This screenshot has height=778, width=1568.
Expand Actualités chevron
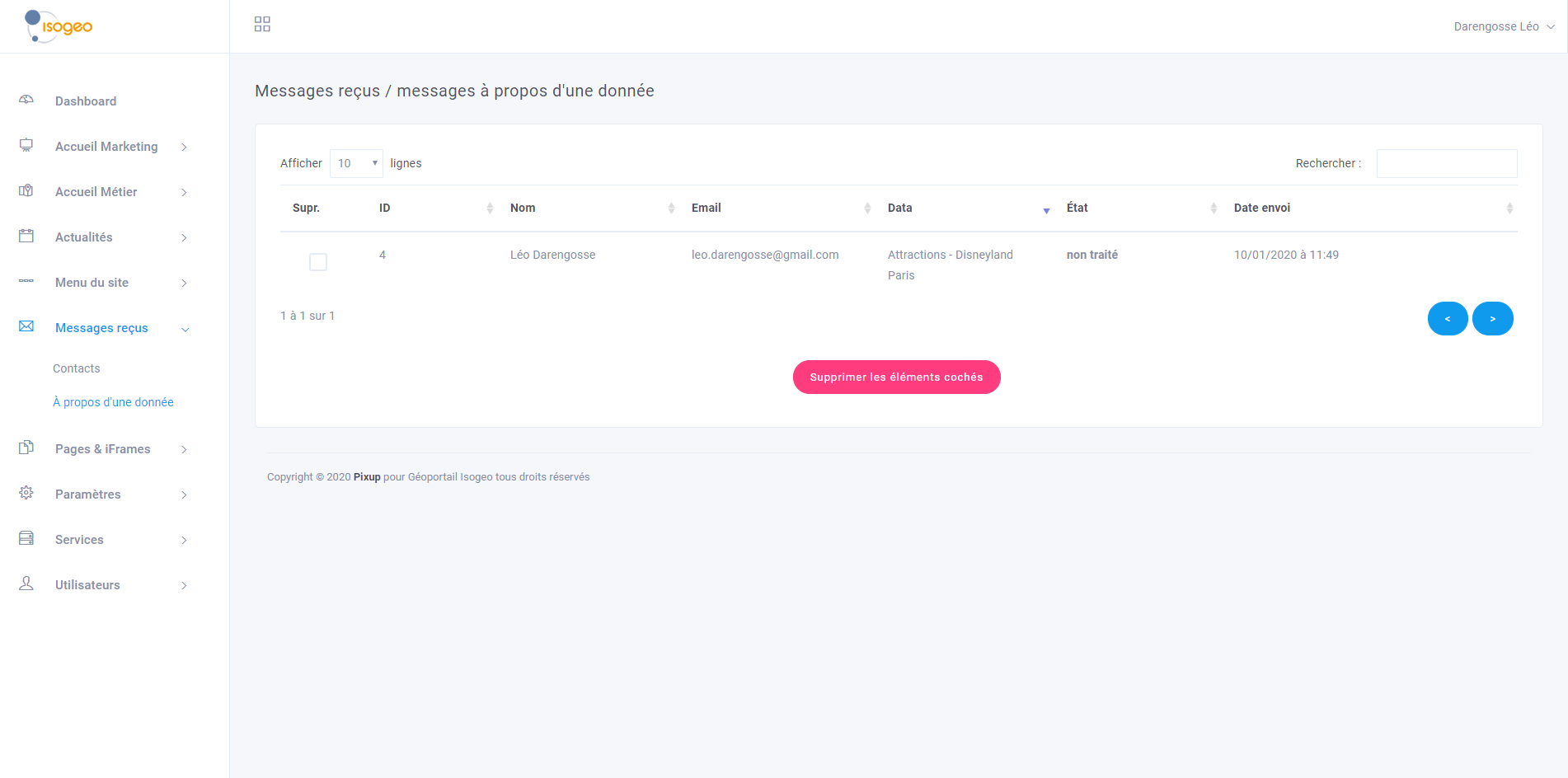pyautogui.click(x=184, y=237)
